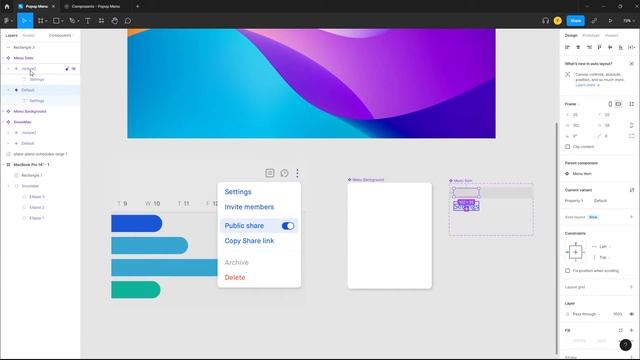Add auto layout with plus button
This screenshot has height=360, width=640.
(631, 217)
